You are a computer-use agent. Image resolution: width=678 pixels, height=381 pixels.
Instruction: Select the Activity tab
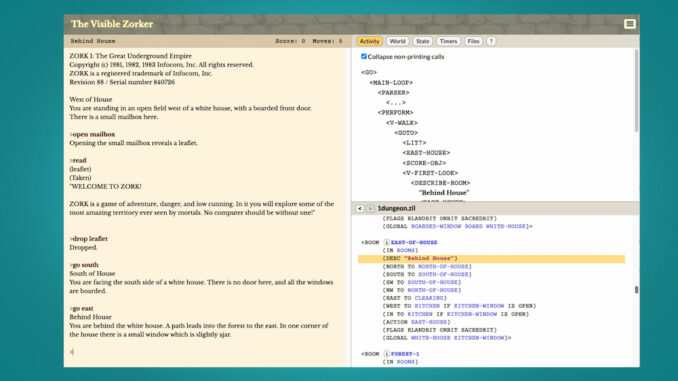[x=369, y=41]
